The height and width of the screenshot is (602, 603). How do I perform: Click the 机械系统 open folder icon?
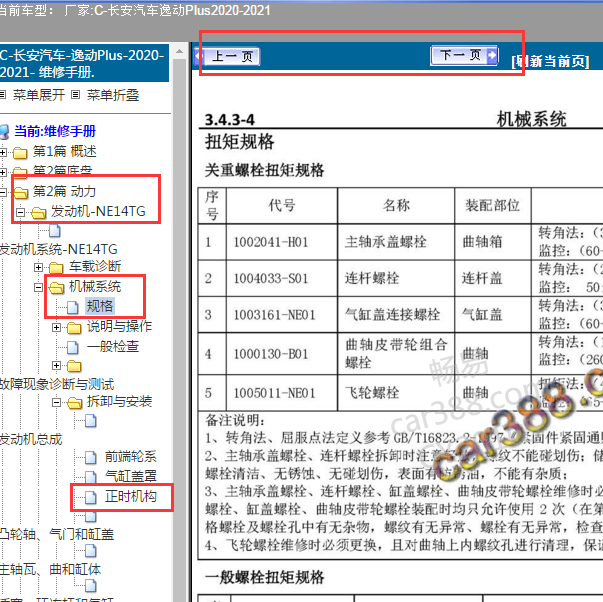click(56, 287)
